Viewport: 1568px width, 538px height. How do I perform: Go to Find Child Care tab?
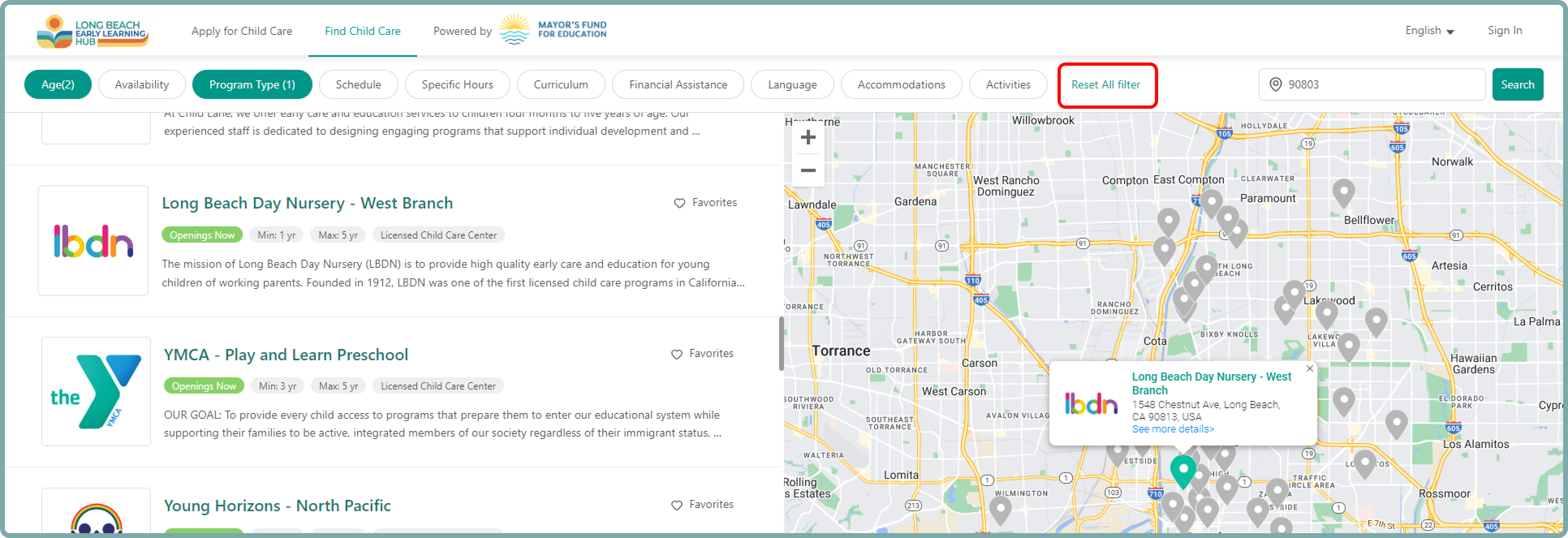[362, 31]
